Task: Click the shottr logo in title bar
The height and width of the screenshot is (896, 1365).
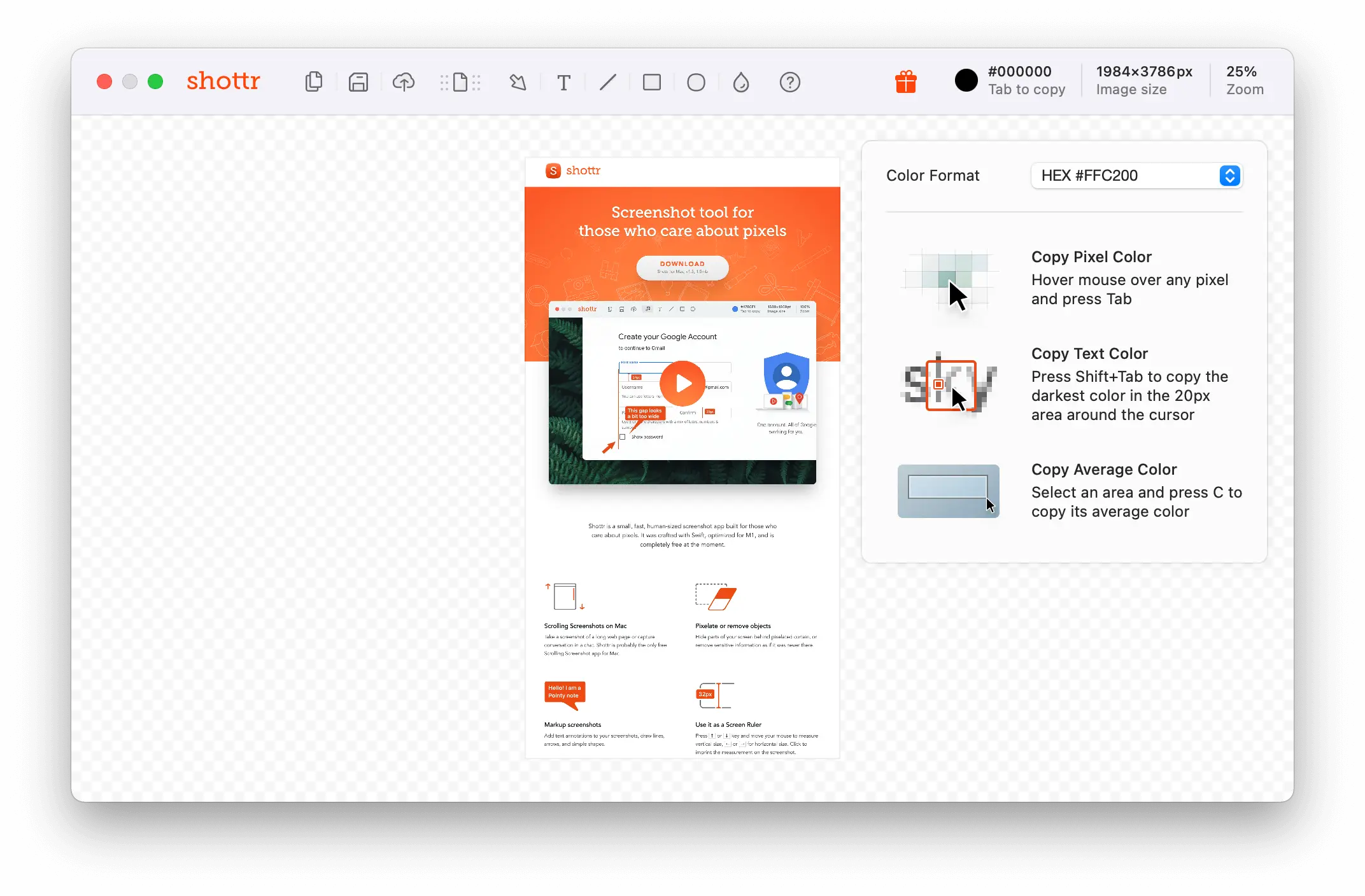Action: 223,81
